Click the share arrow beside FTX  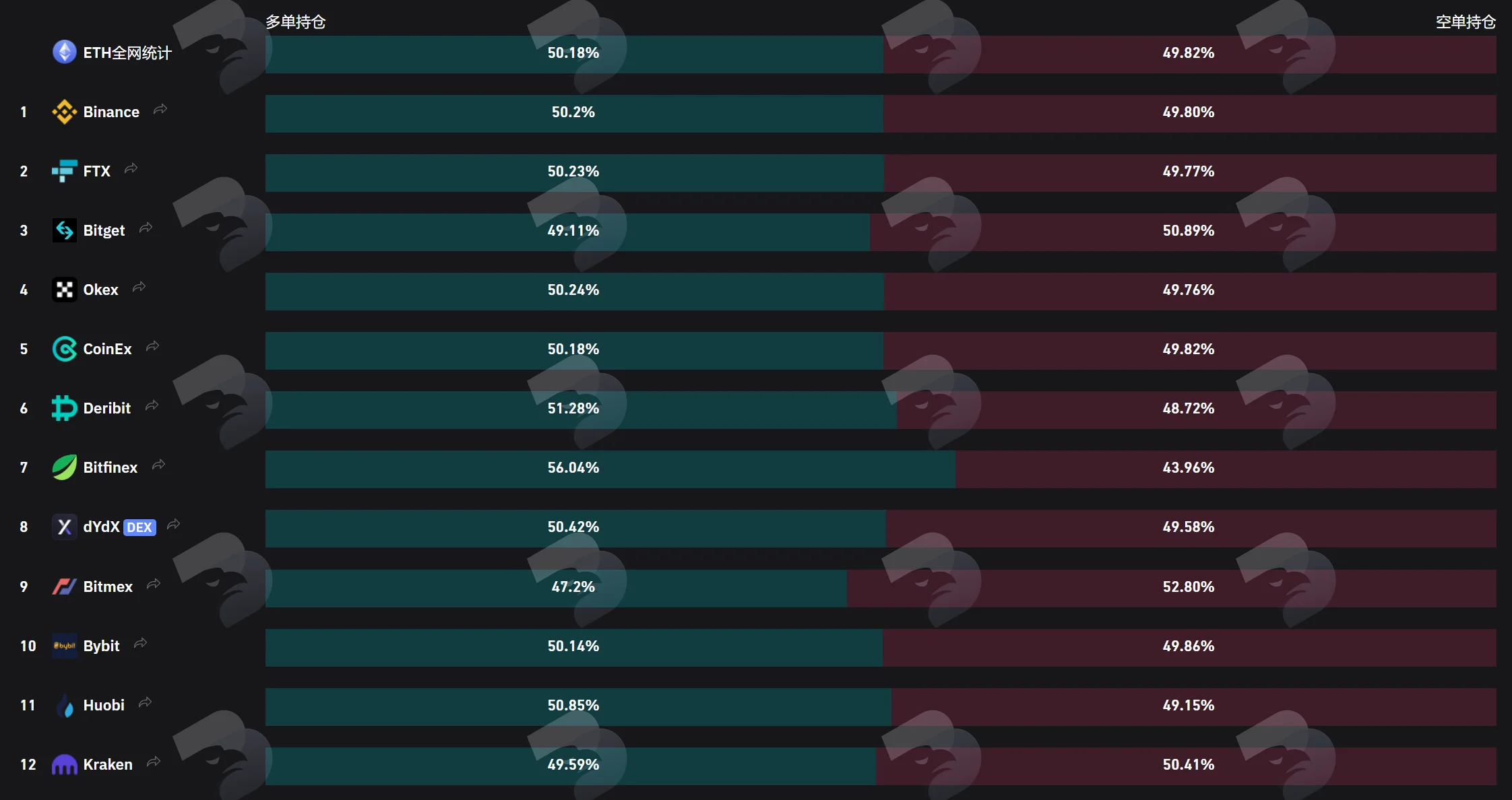click(131, 168)
